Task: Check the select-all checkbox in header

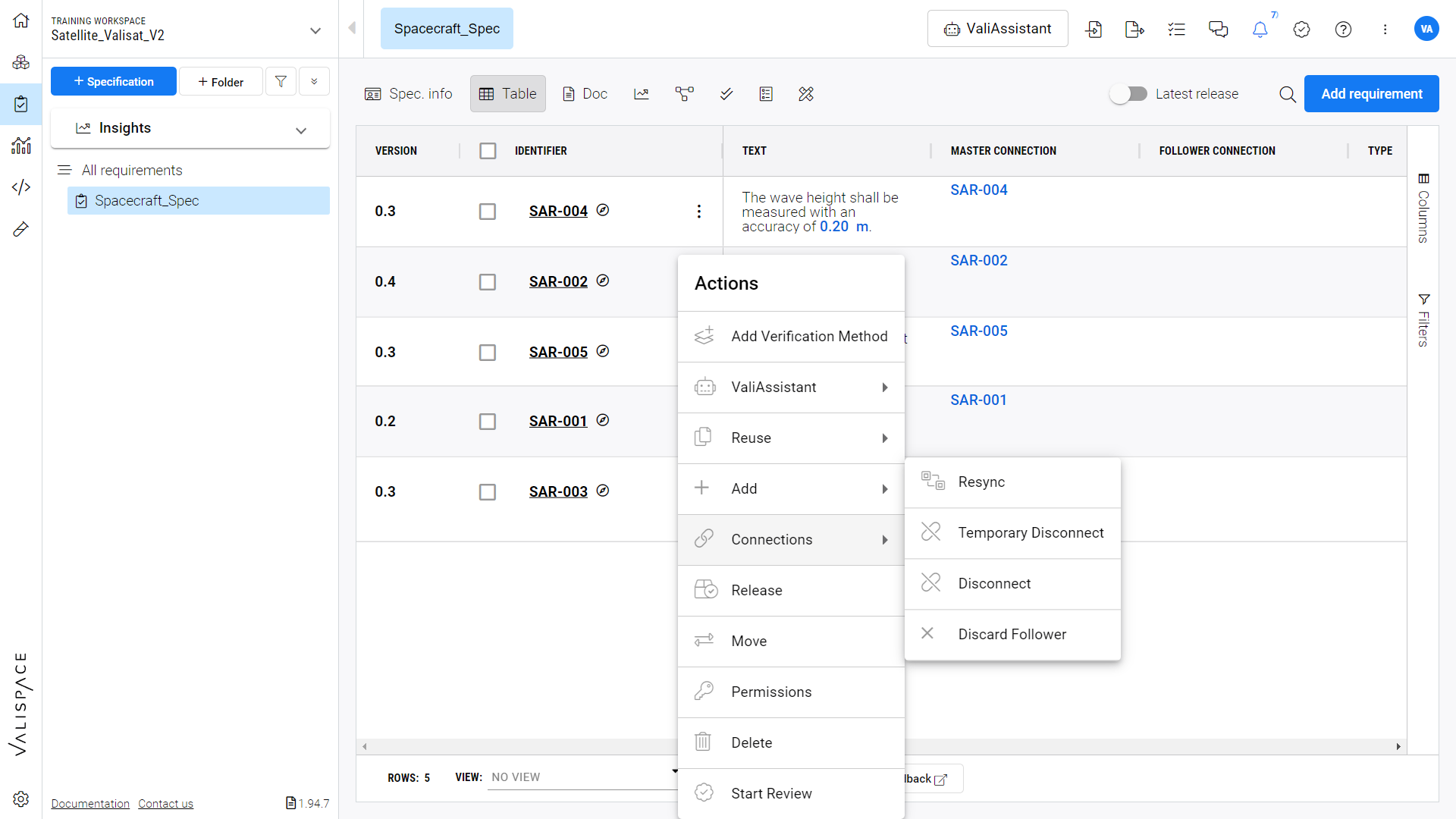Action: (488, 151)
